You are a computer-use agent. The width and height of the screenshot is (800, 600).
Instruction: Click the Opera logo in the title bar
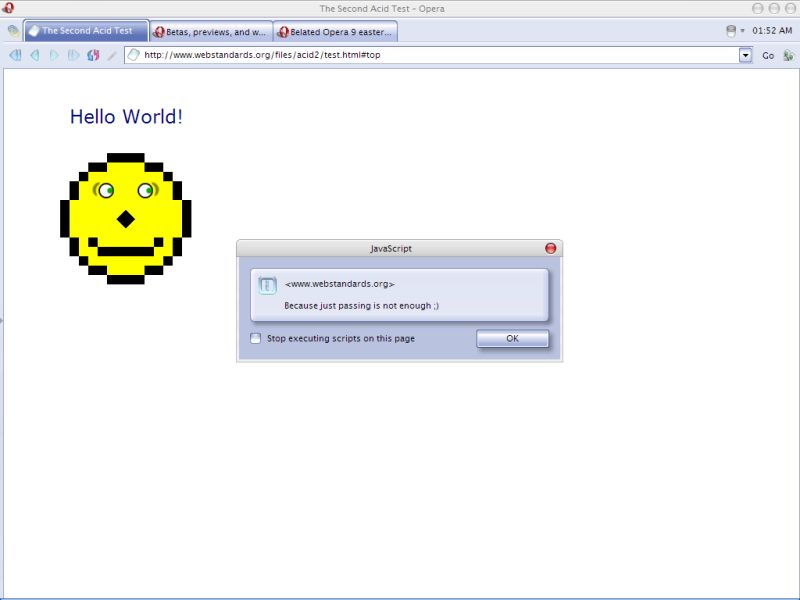pyautogui.click(x=8, y=8)
